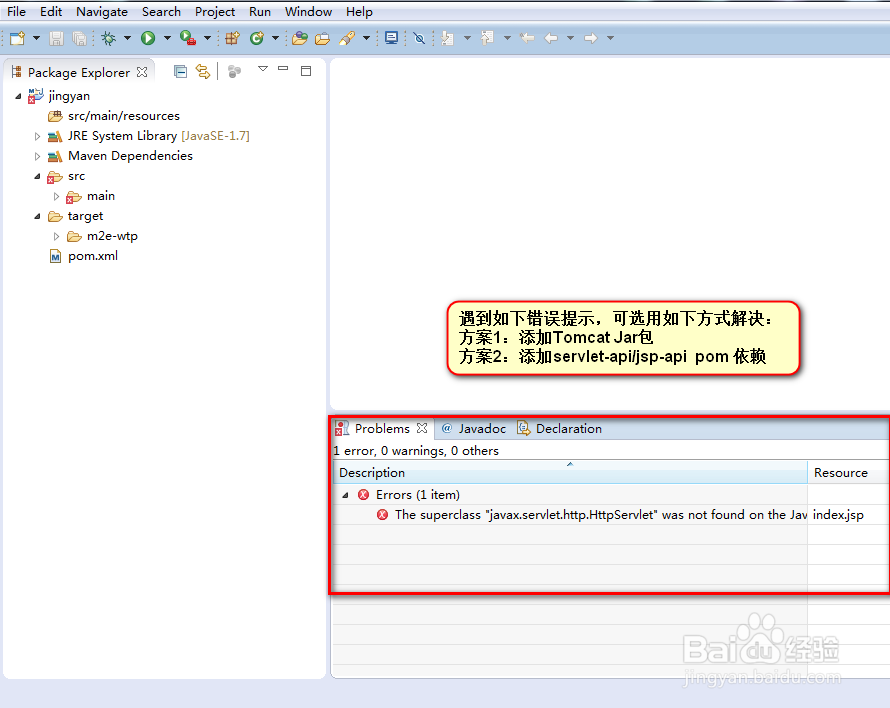This screenshot has width=890, height=708.
Task: Open the Help menu
Action: click(359, 11)
